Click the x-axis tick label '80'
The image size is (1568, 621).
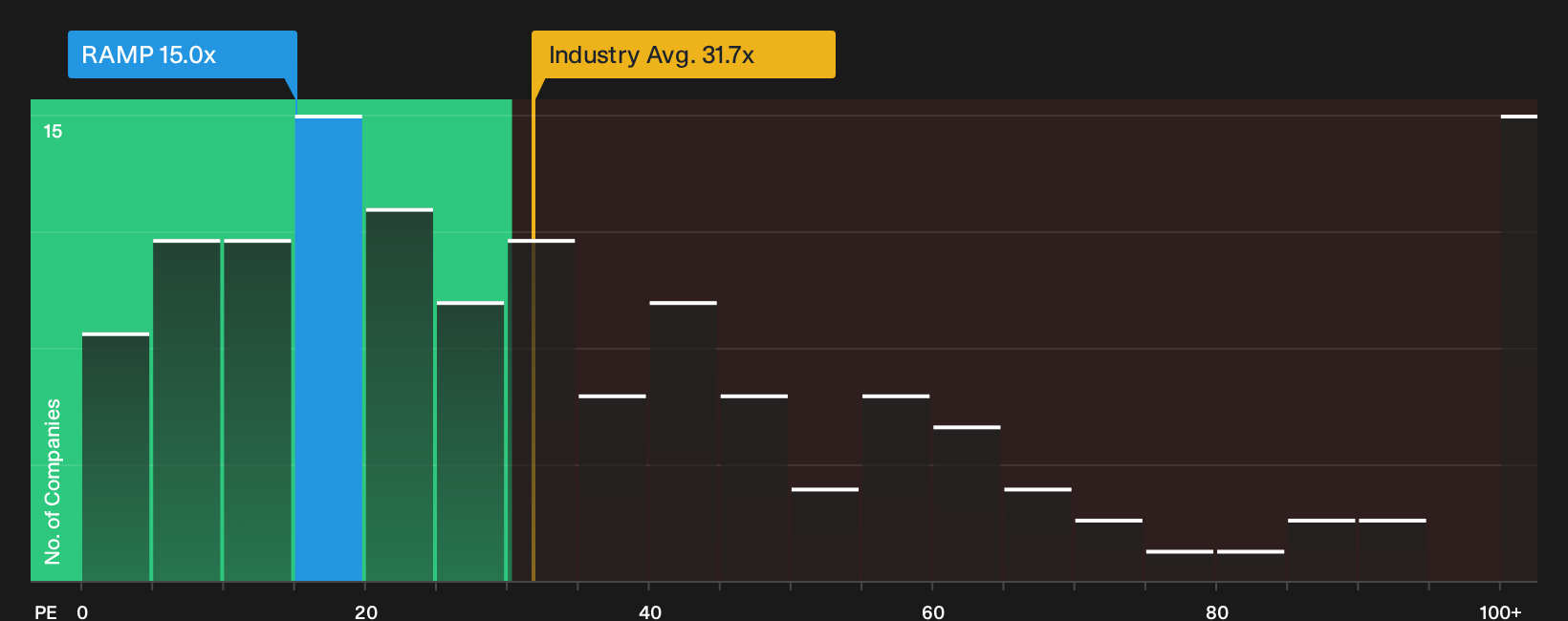click(1217, 612)
